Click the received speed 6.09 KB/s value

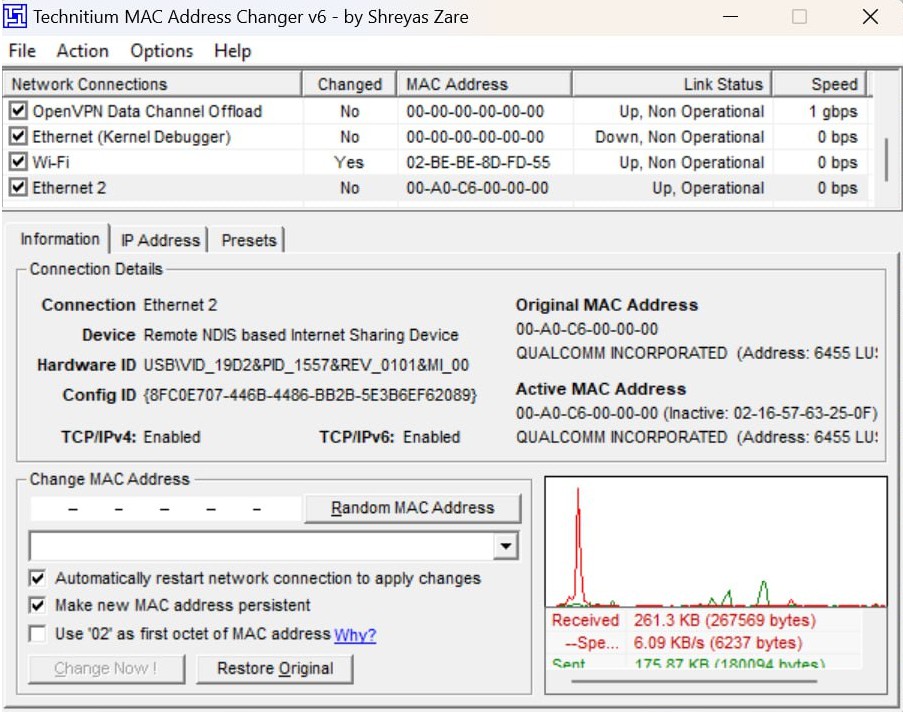718,643
